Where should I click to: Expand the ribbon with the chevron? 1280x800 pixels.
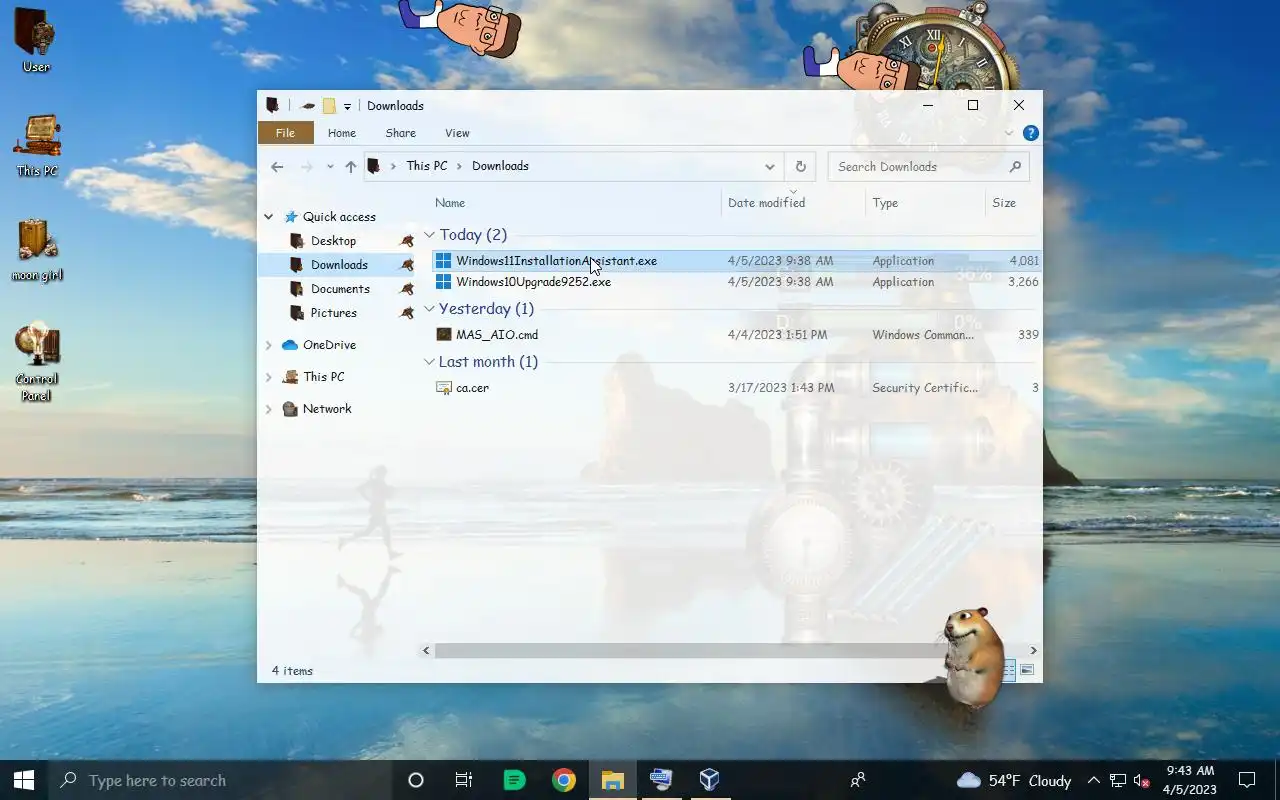1009,133
